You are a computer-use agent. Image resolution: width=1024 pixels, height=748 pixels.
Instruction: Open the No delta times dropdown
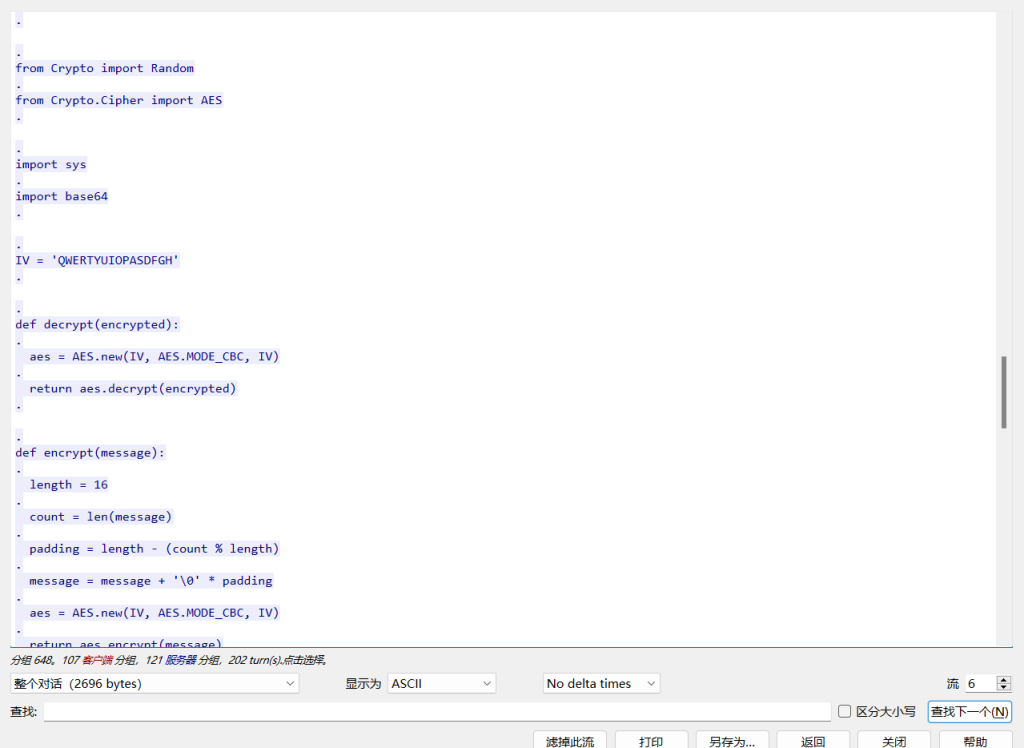pyautogui.click(x=601, y=683)
